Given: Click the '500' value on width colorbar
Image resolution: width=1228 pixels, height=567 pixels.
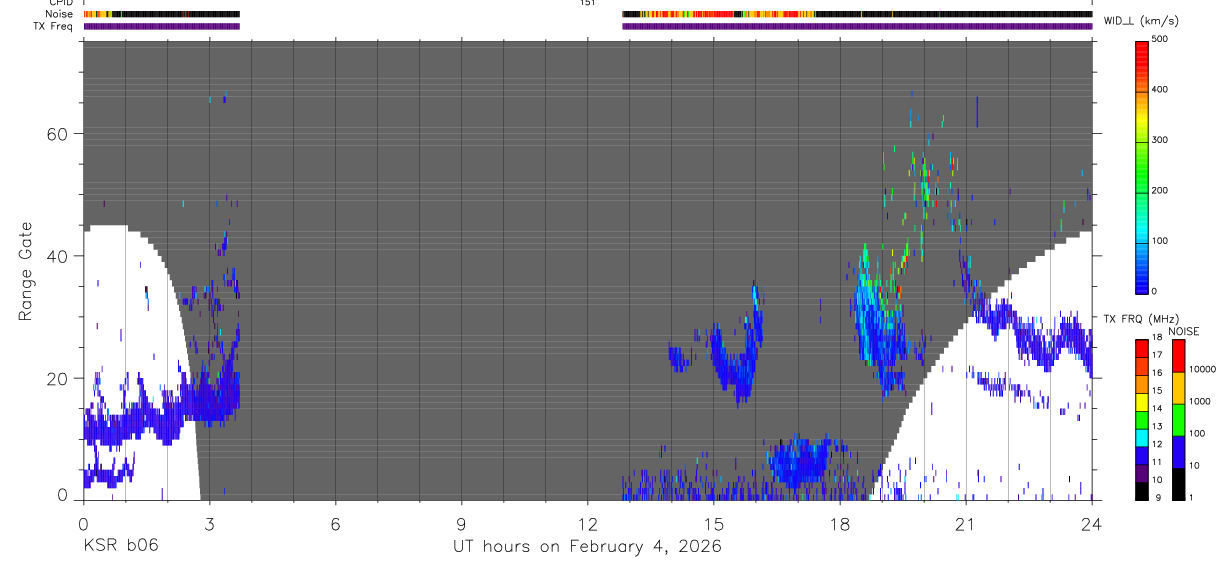Looking at the screenshot, I should (x=1160, y=40).
